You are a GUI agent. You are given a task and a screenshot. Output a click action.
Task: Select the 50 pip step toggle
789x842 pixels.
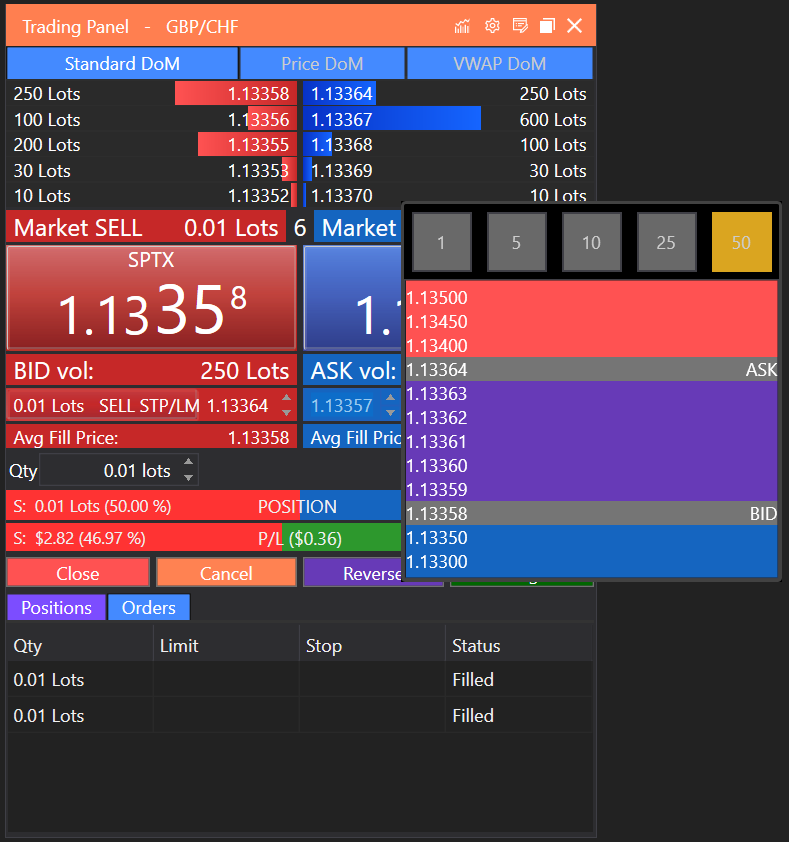(741, 242)
